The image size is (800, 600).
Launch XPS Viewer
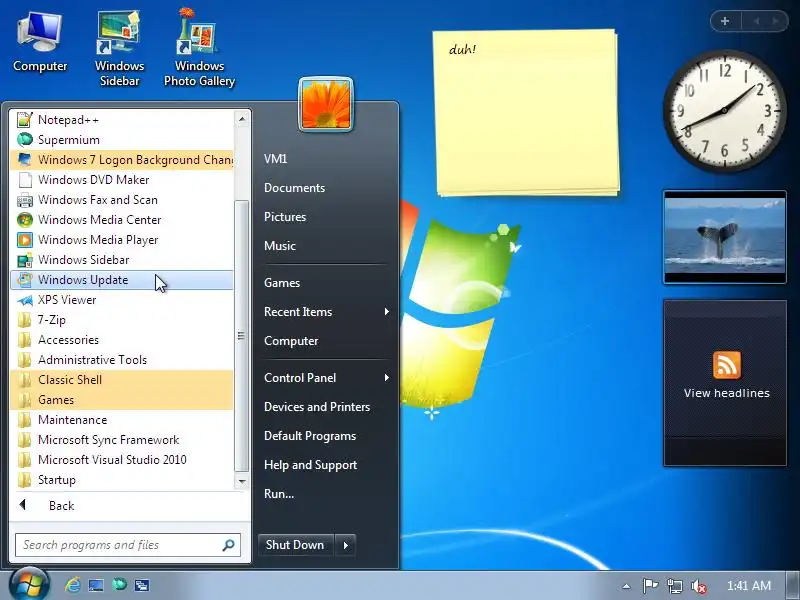click(121, 299)
